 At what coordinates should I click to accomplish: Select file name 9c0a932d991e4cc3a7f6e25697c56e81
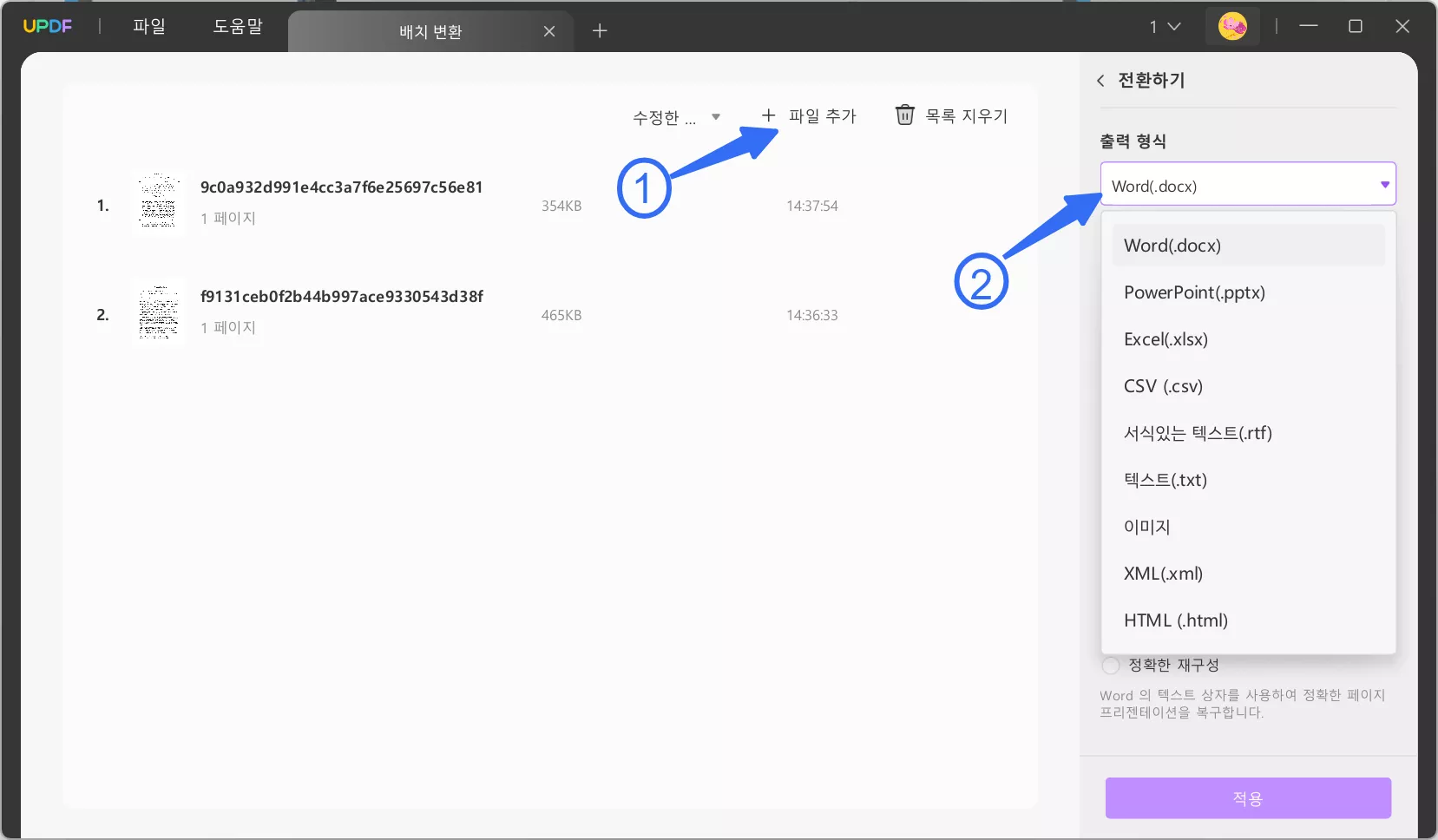(x=342, y=187)
